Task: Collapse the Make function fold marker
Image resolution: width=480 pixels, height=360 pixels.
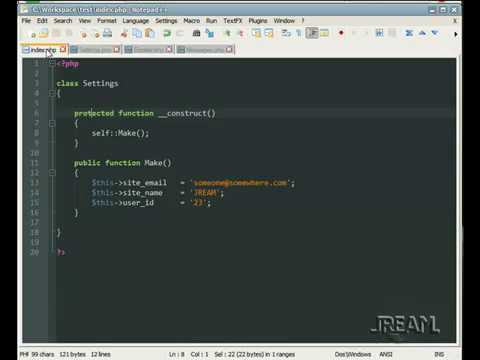Action: [52, 173]
